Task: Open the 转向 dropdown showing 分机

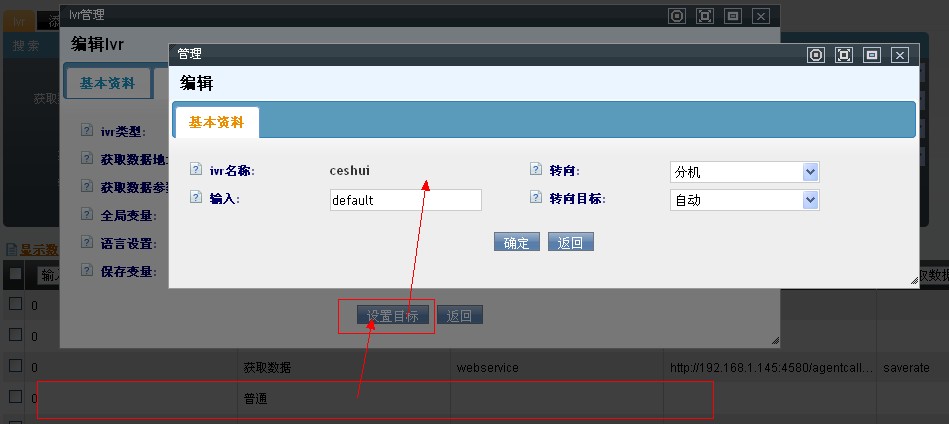Action: tap(744, 172)
